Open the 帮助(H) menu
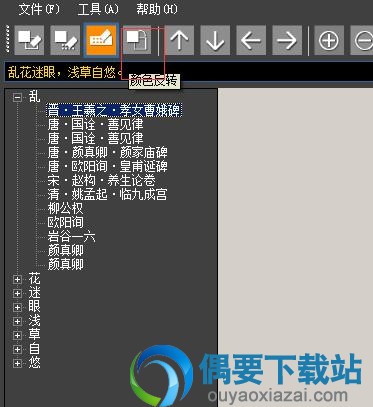Viewport: 373px width, 407px height. pos(157,9)
